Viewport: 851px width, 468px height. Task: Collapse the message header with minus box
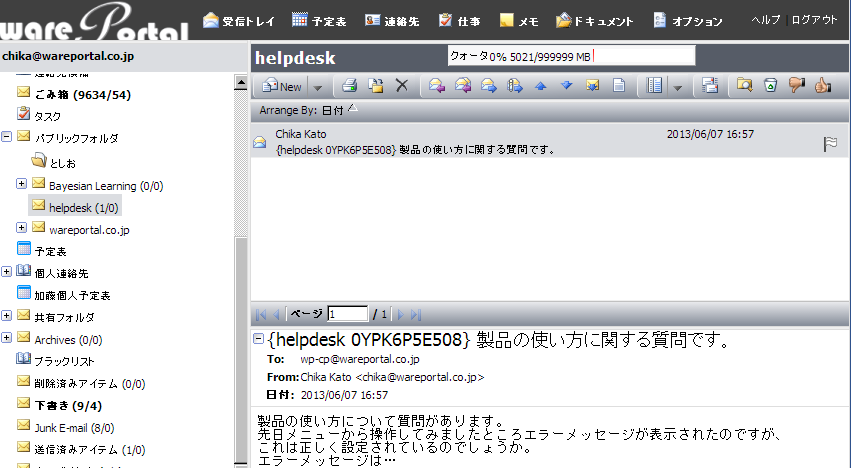259,339
